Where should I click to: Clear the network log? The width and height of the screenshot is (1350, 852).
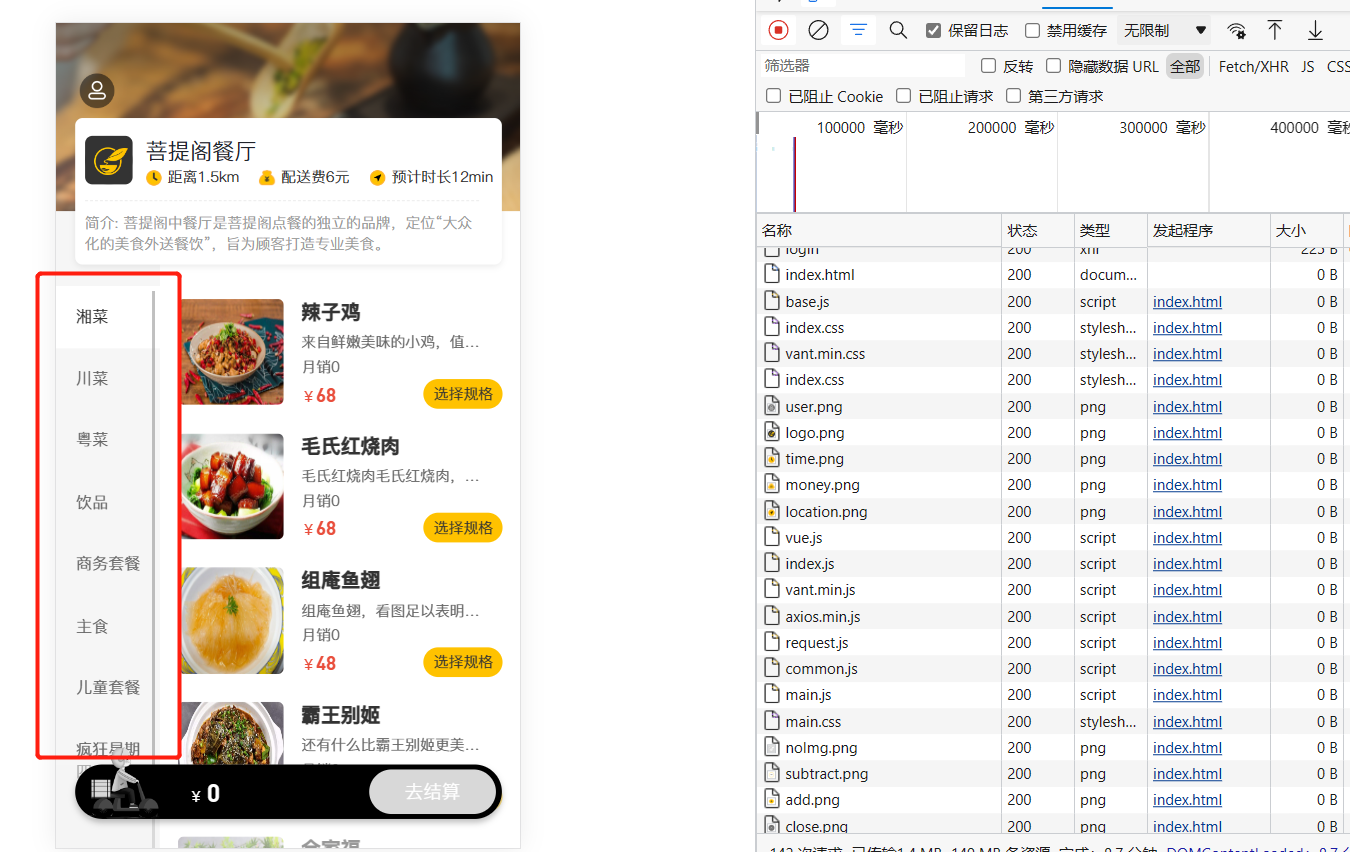[818, 30]
